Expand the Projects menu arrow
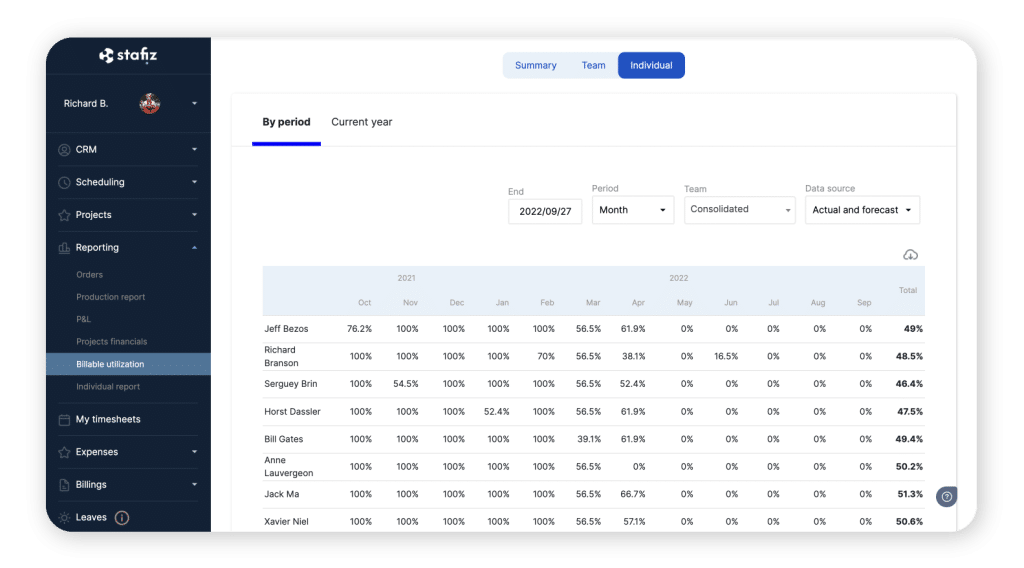Screen dimensions: 1024x568 coord(194,215)
